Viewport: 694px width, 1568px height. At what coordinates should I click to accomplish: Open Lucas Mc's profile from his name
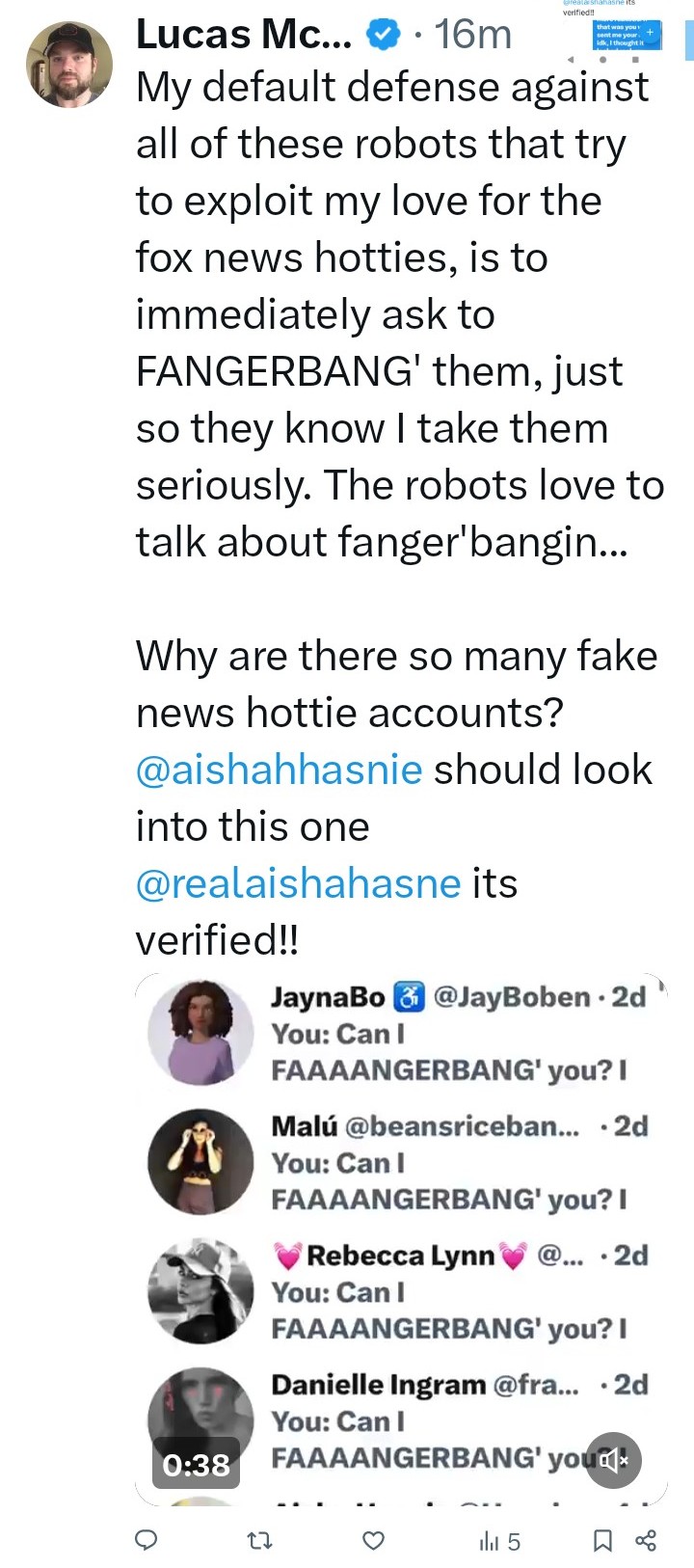pos(244,36)
